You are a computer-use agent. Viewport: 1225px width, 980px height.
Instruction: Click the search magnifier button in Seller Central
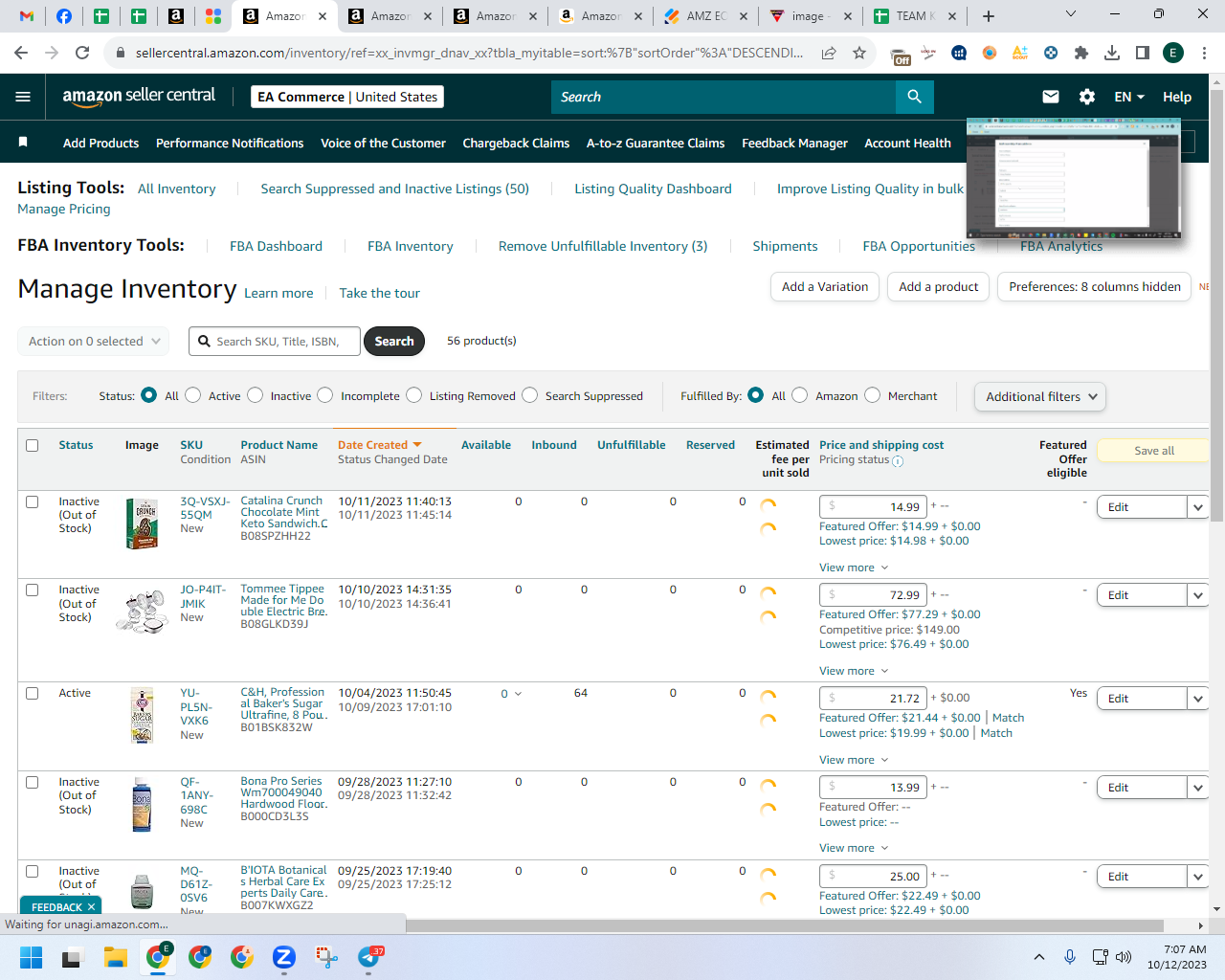tap(914, 97)
